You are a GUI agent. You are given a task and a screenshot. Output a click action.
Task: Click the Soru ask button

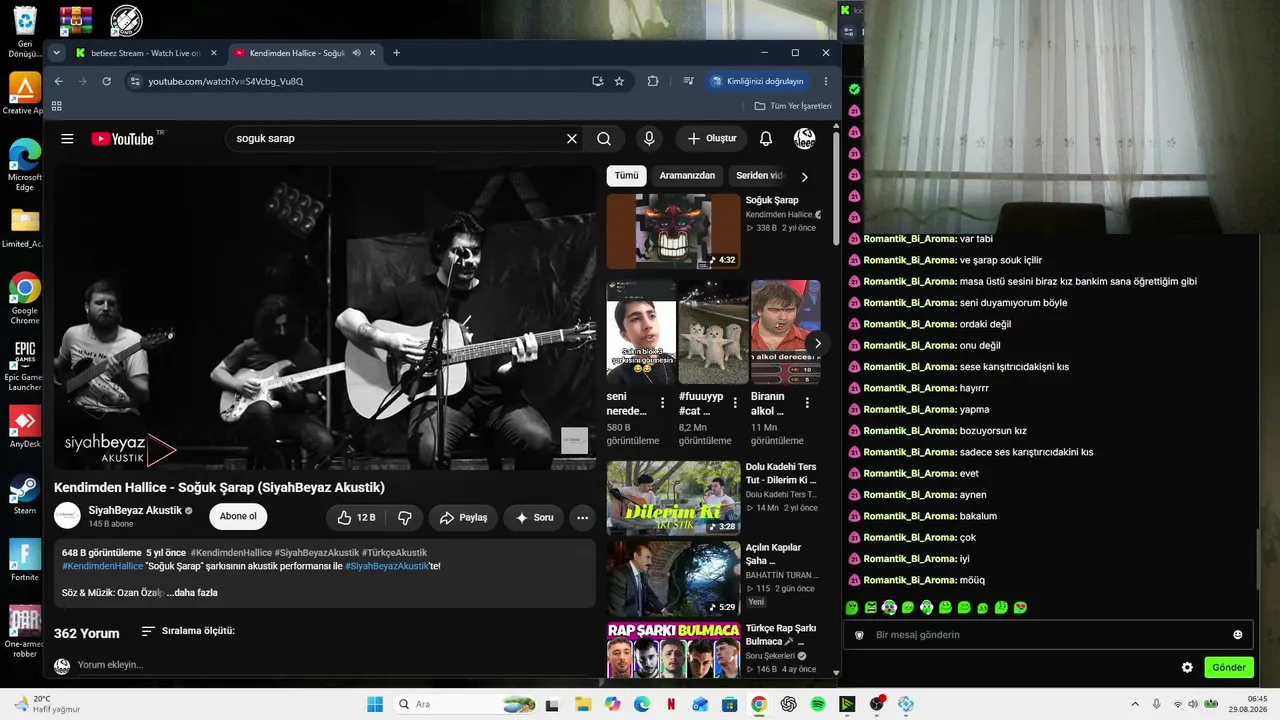pos(533,517)
